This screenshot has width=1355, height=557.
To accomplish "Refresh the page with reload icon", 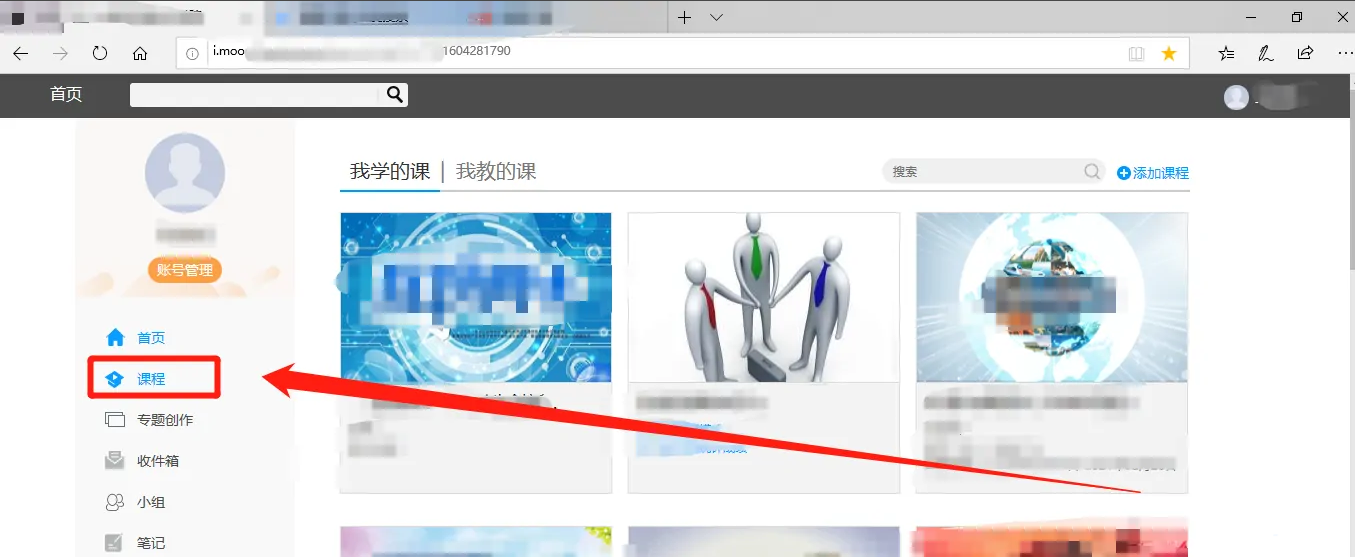I will tap(100, 54).
